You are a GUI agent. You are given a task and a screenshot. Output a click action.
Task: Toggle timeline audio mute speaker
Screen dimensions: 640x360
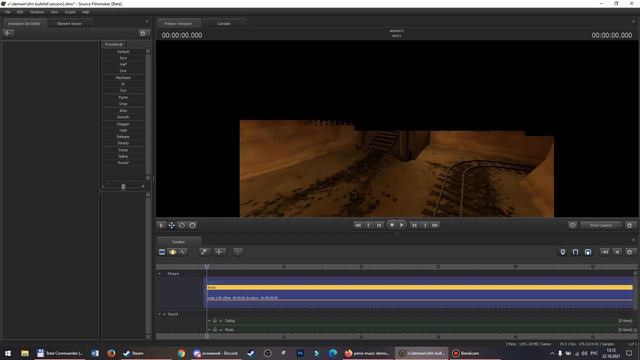(617, 252)
